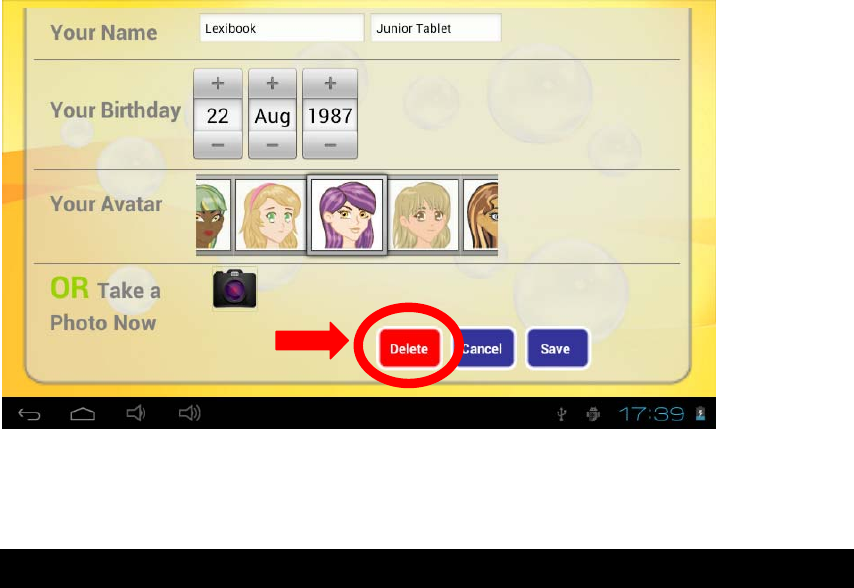Viewport: 854px width, 588px height.
Task: Cancel profile editing
Action: [x=483, y=348]
